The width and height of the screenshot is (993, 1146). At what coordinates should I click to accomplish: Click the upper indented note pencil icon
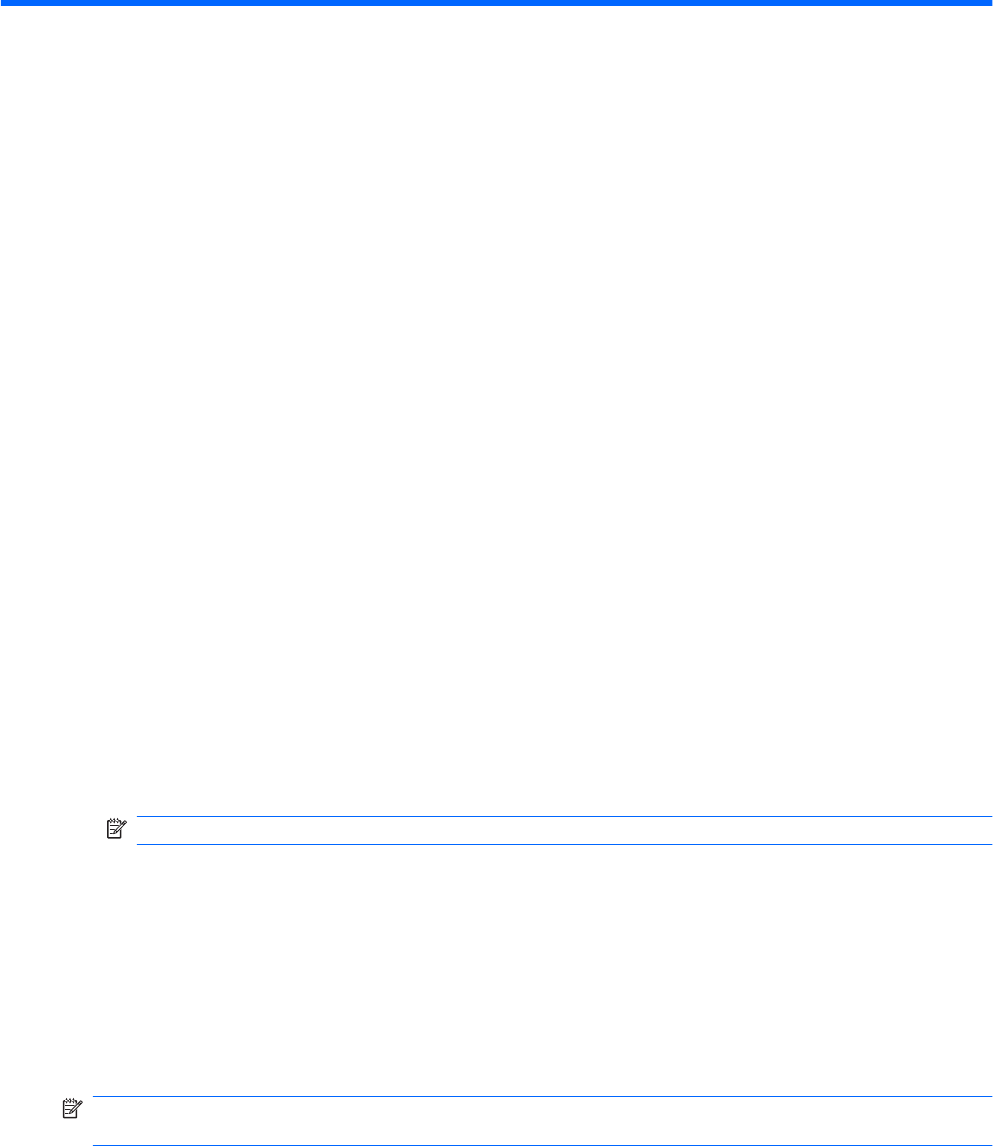coord(117,829)
